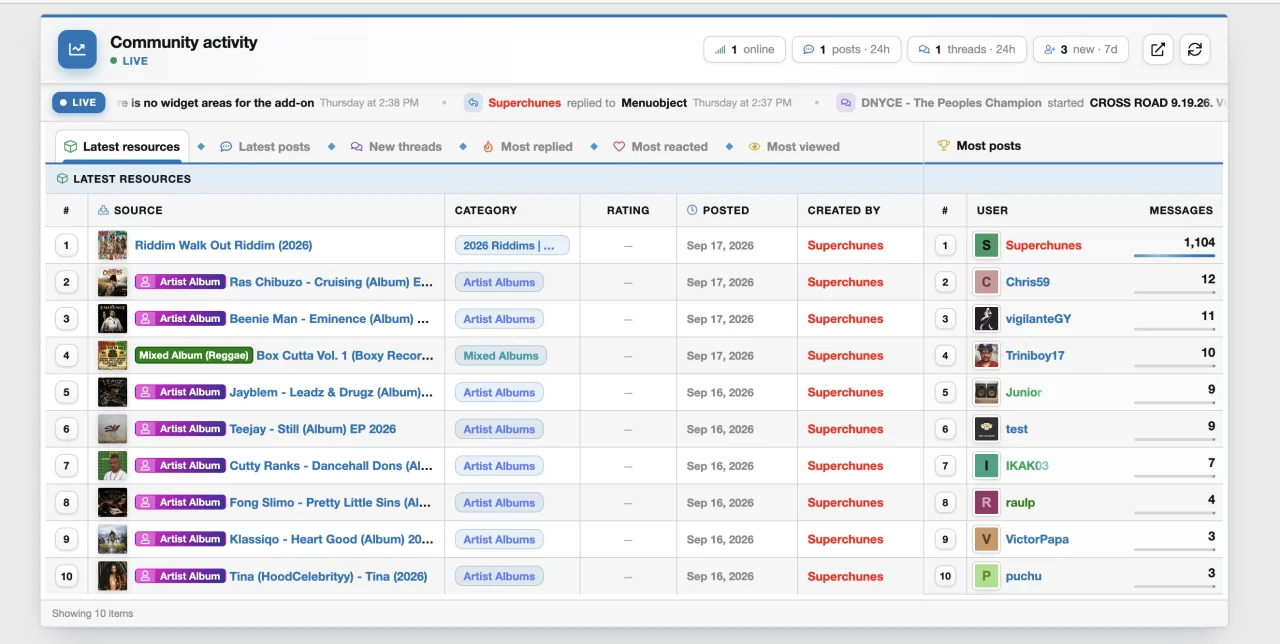This screenshot has width=1280, height=644.
Task: Click the Posted column clock icon
Action: click(692, 210)
